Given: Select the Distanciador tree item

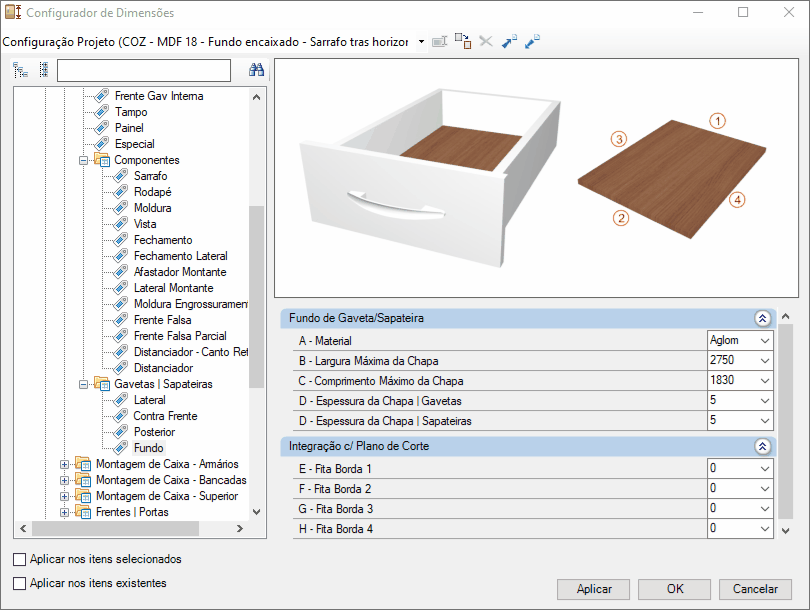Looking at the screenshot, I should 163,368.
